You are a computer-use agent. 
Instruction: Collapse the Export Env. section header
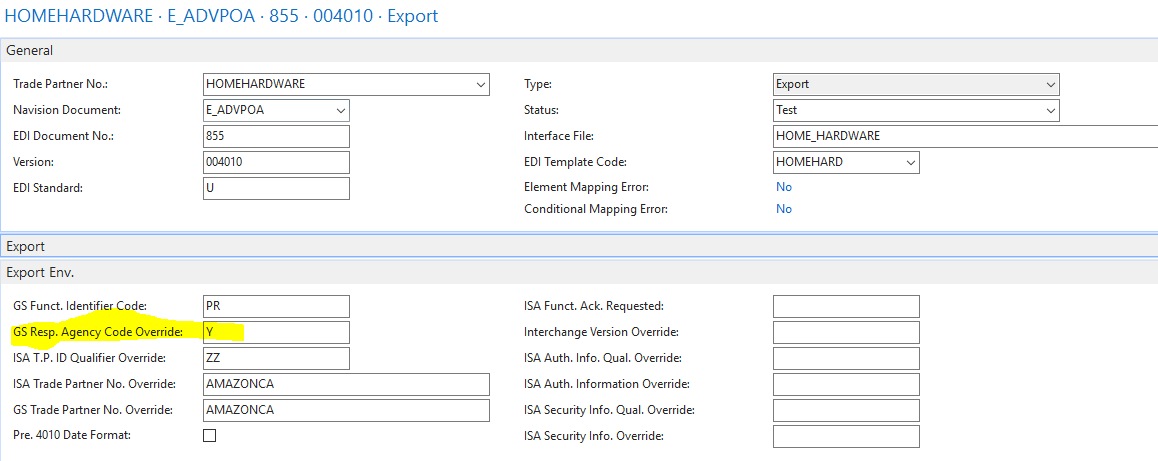(579, 273)
